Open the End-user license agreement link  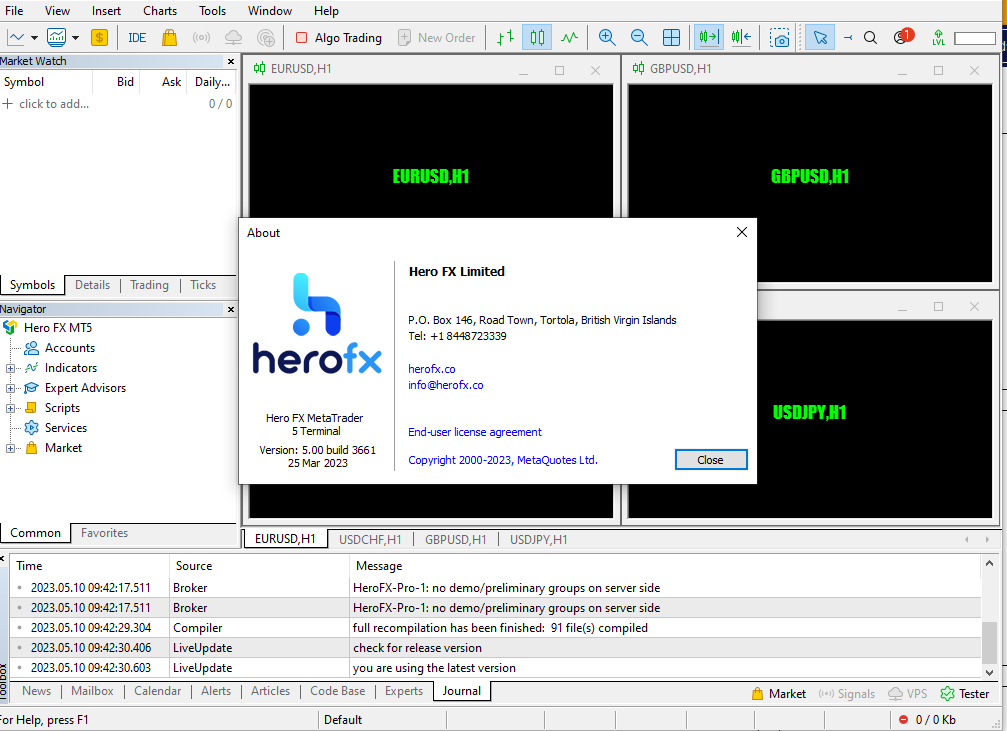click(x=474, y=432)
